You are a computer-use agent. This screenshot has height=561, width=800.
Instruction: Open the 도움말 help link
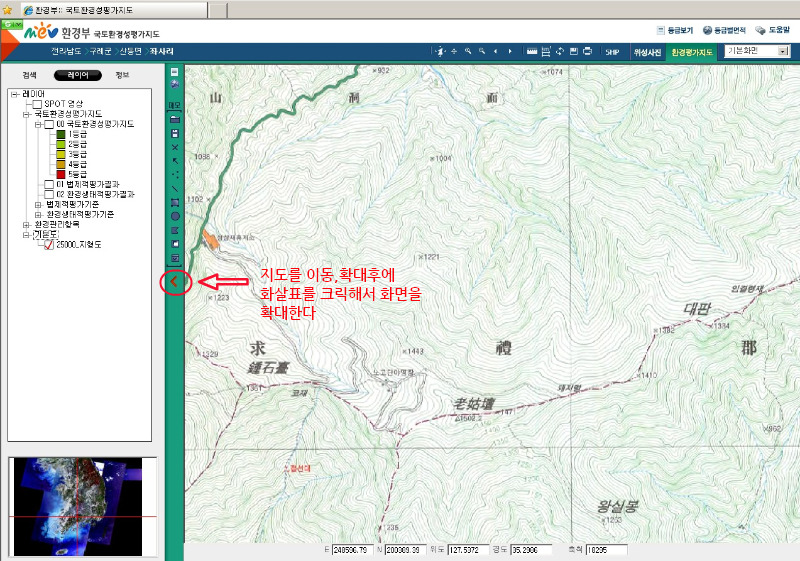click(773, 31)
